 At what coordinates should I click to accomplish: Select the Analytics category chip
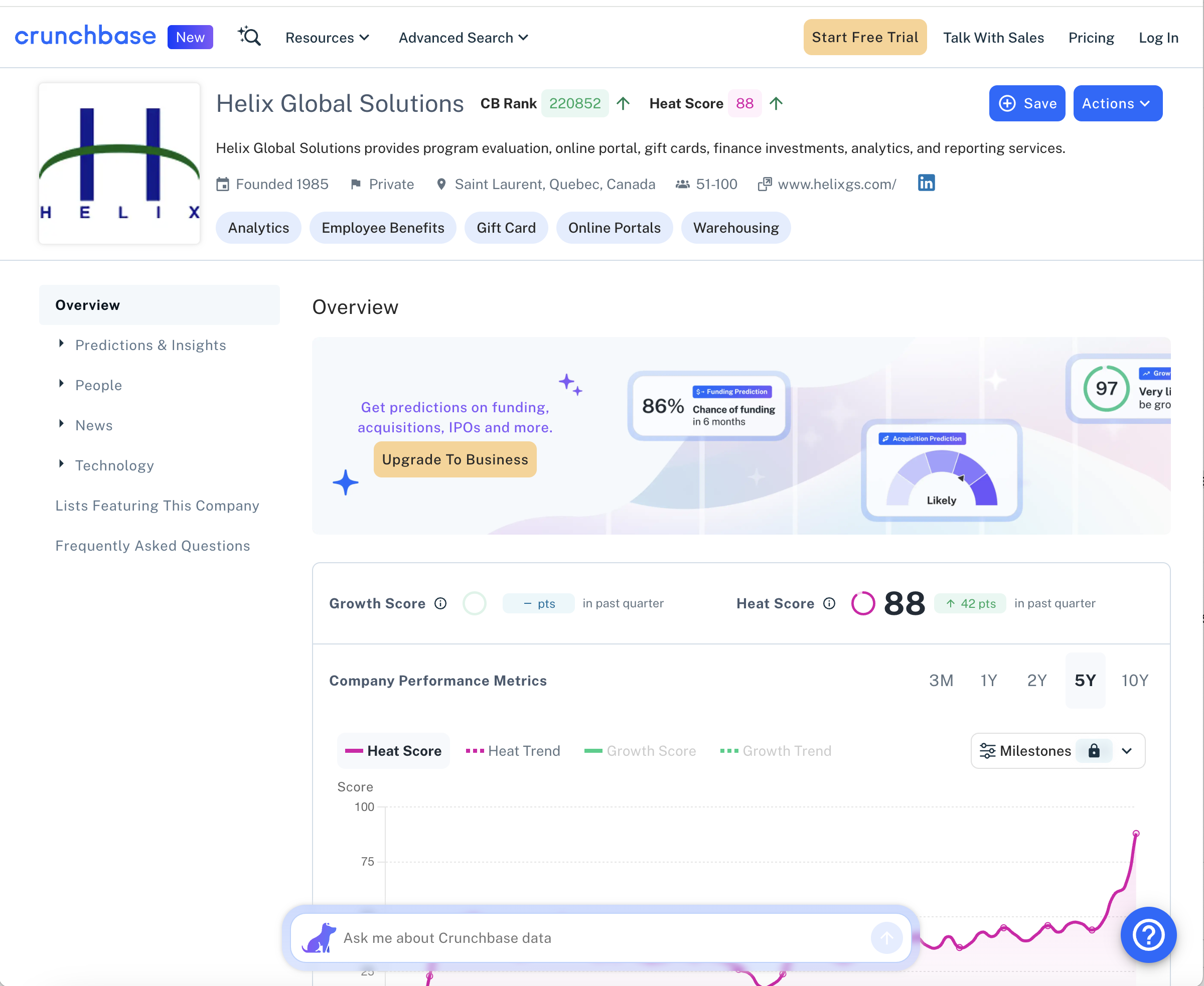point(258,228)
